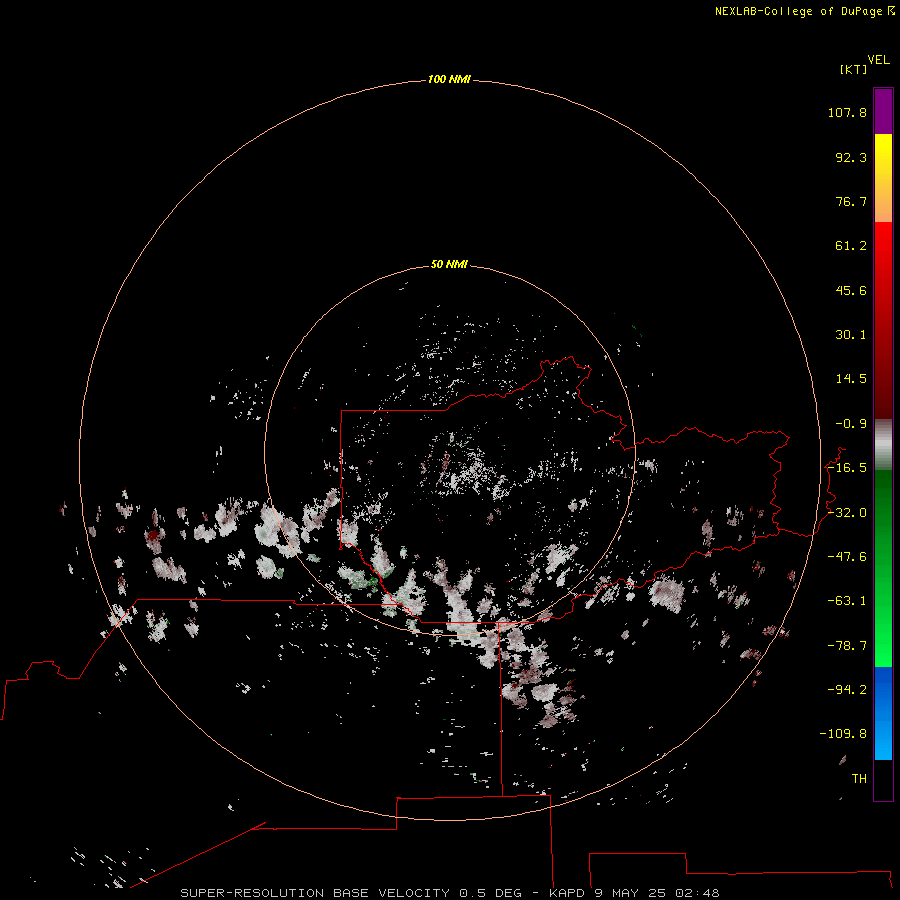Click the -32.0 scale value
900x900 pixels.
847,513
